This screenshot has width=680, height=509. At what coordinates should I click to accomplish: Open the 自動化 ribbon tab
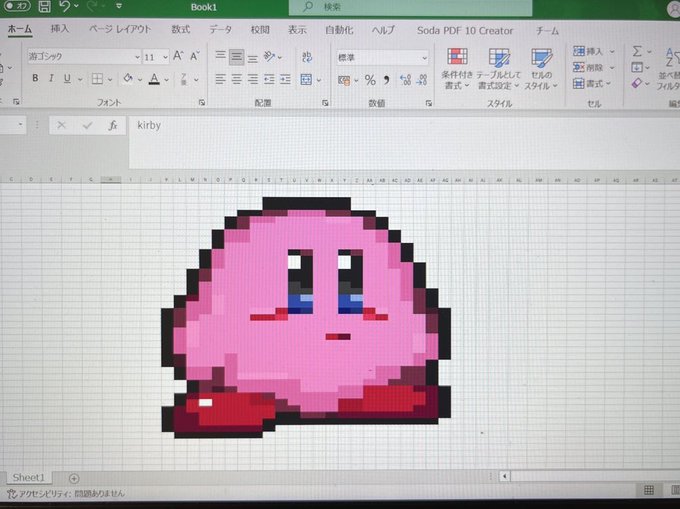point(339,30)
